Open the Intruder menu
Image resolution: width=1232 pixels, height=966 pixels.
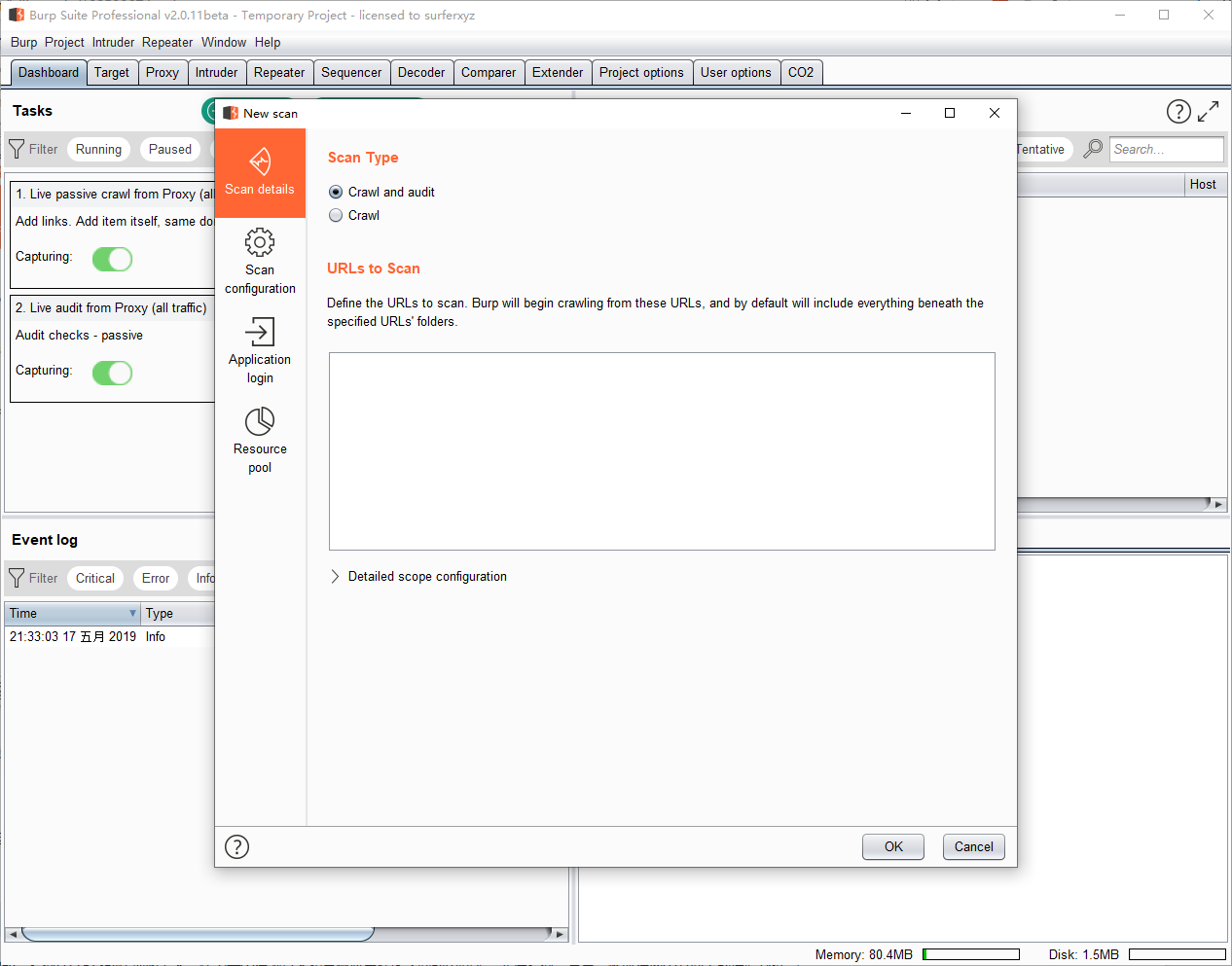coord(113,43)
